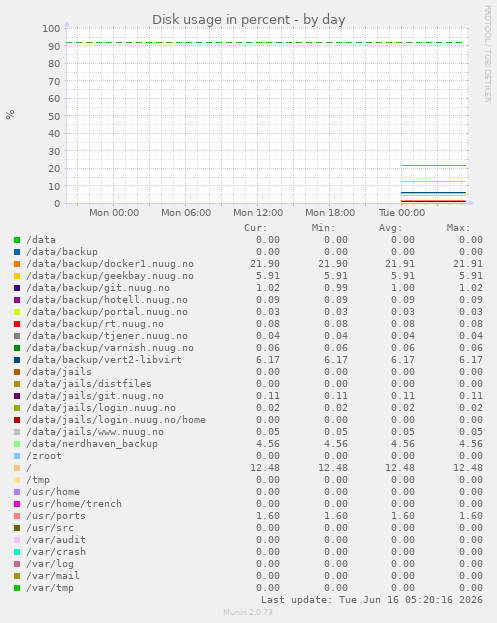The height and width of the screenshot is (623, 497).
Task: Select the /data/backup/docker1.nuug.no label
Action: pyautogui.click(x=110, y=264)
